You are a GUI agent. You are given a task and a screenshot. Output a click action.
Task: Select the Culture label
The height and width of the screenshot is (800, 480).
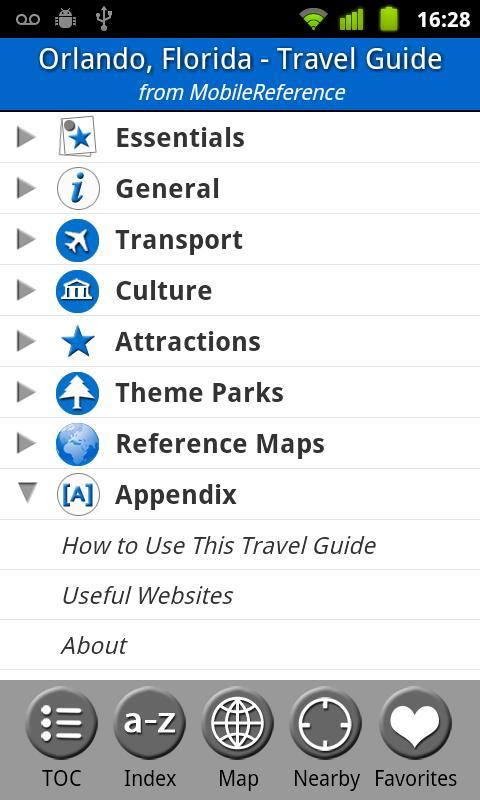coord(164,291)
